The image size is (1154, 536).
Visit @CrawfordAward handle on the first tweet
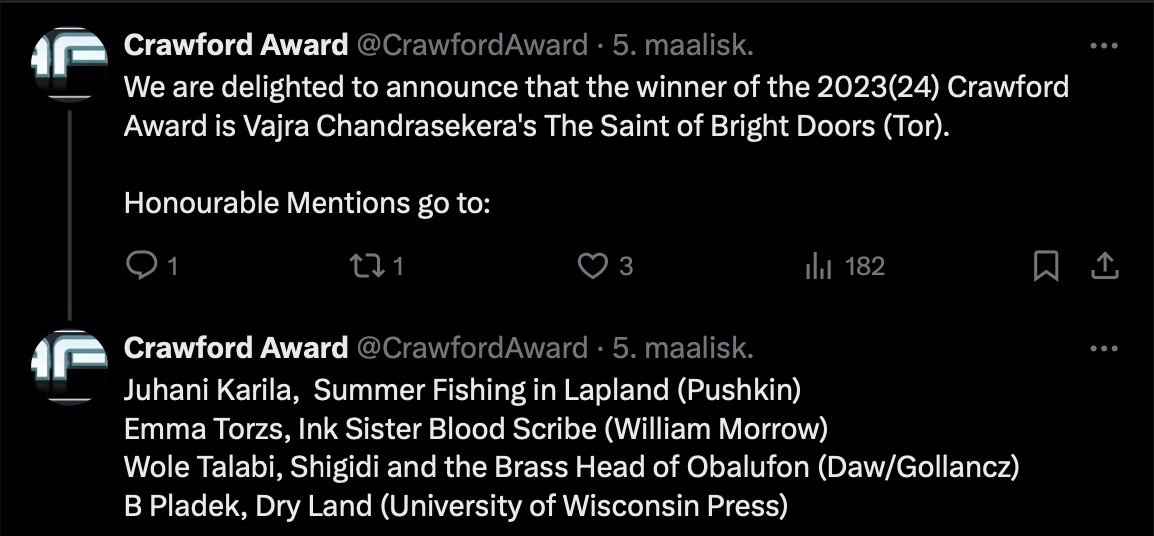tap(472, 46)
